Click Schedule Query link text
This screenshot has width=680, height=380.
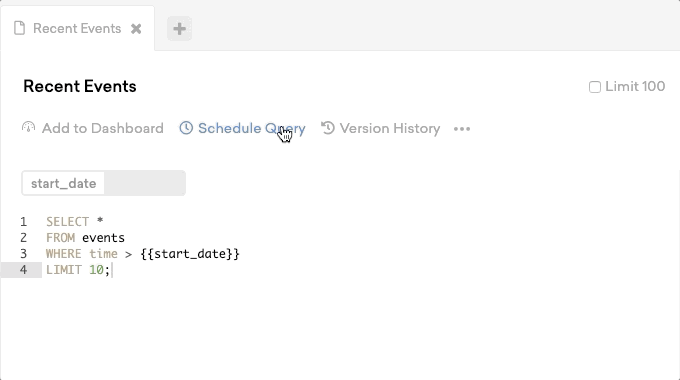pos(252,128)
